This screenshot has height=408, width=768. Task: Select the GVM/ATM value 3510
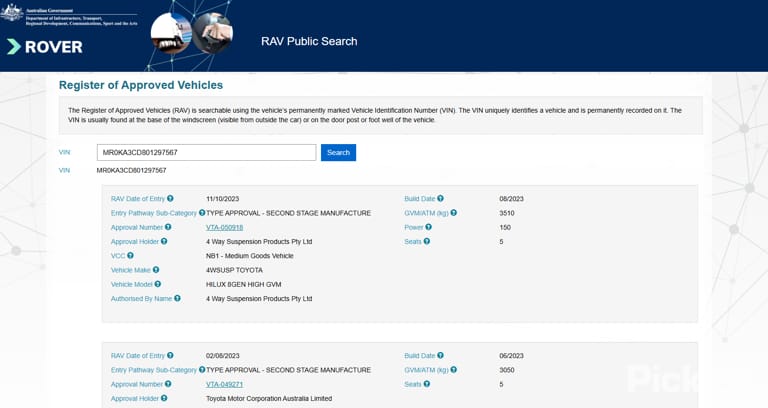tap(507, 213)
